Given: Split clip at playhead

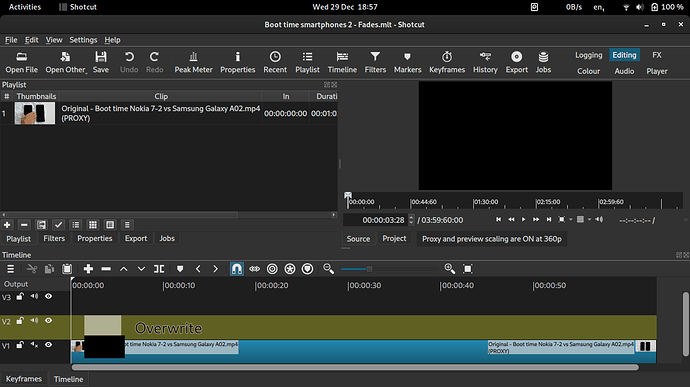Looking at the screenshot, I should click(159, 269).
